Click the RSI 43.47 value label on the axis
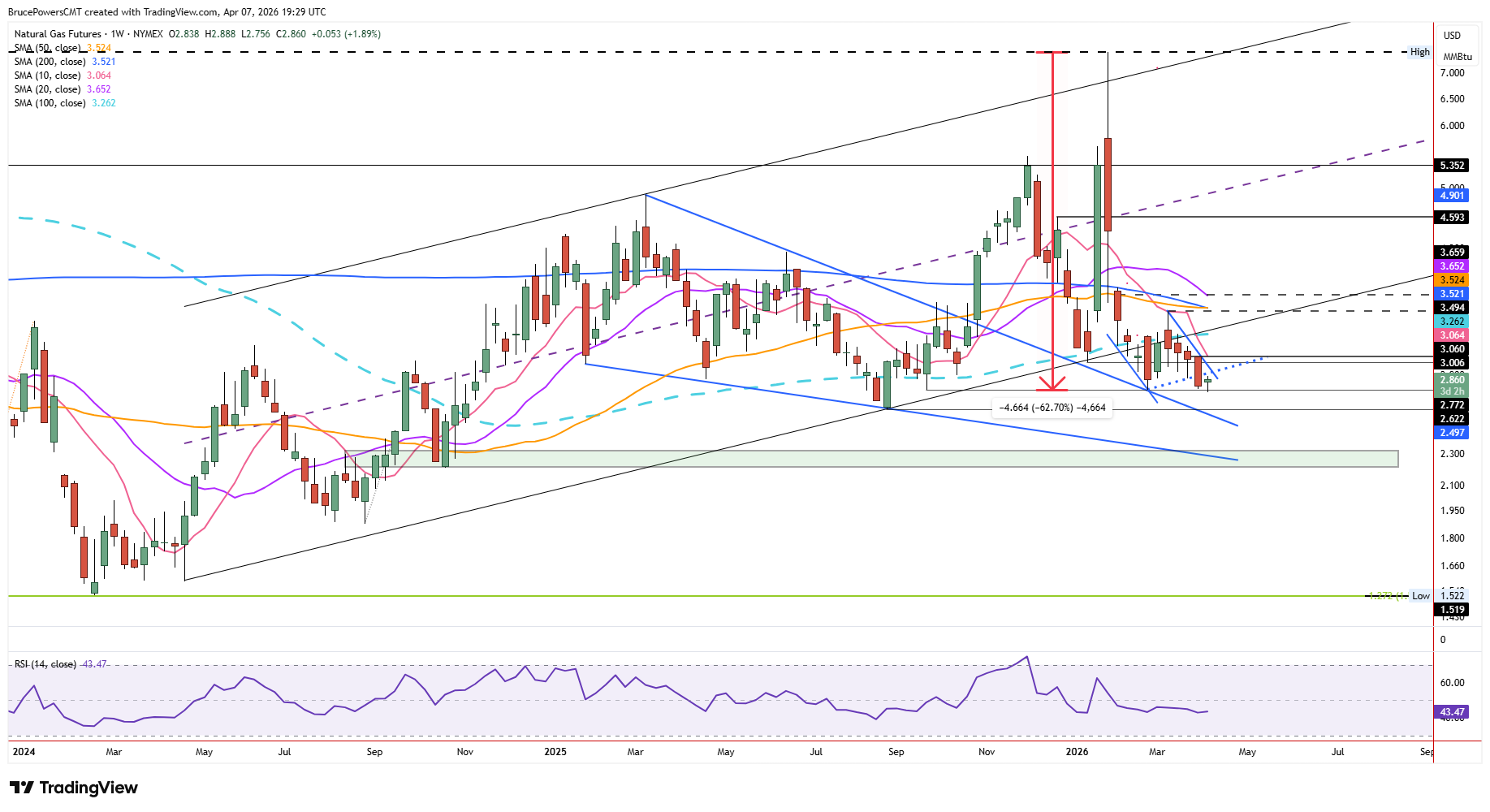The height and width of the screenshot is (812, 1490). 1452,712
